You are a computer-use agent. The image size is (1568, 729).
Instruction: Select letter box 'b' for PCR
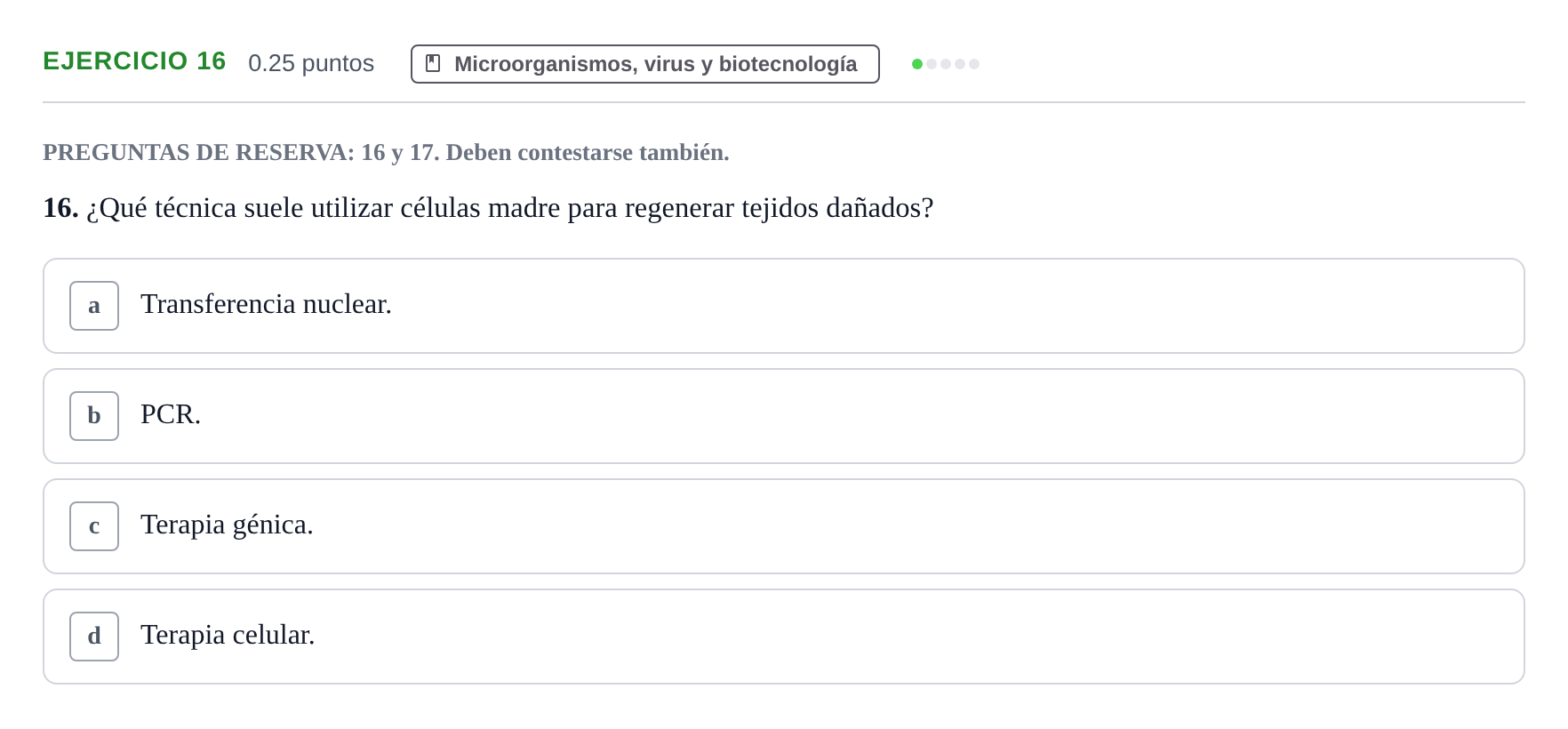(94, 416)
